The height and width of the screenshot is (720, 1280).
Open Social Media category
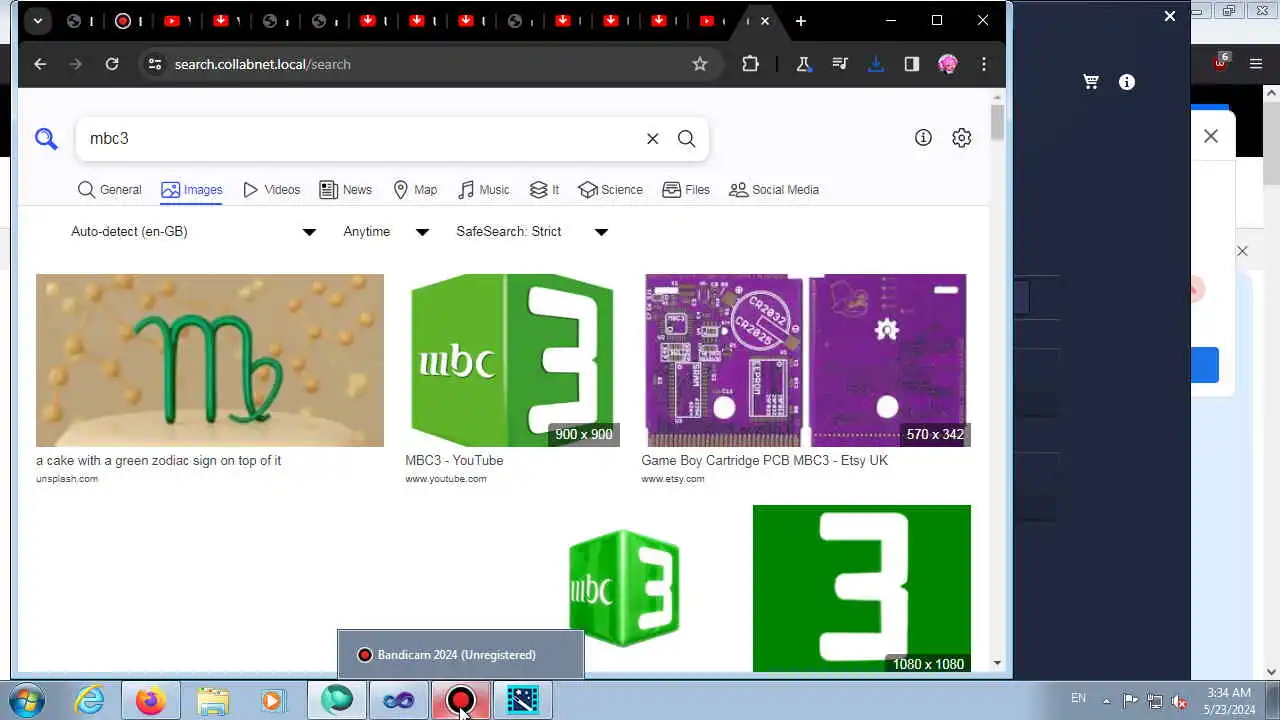point(774,190)
